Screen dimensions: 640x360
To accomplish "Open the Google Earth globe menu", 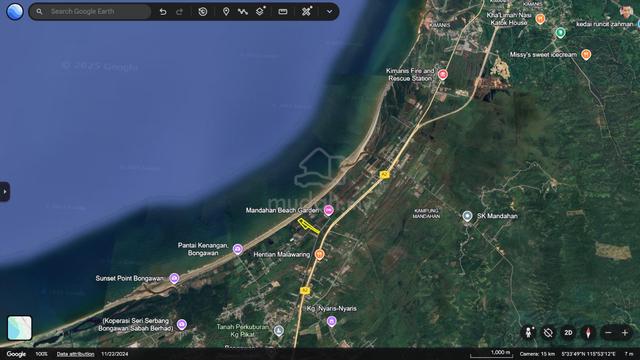I will (15, 11).
